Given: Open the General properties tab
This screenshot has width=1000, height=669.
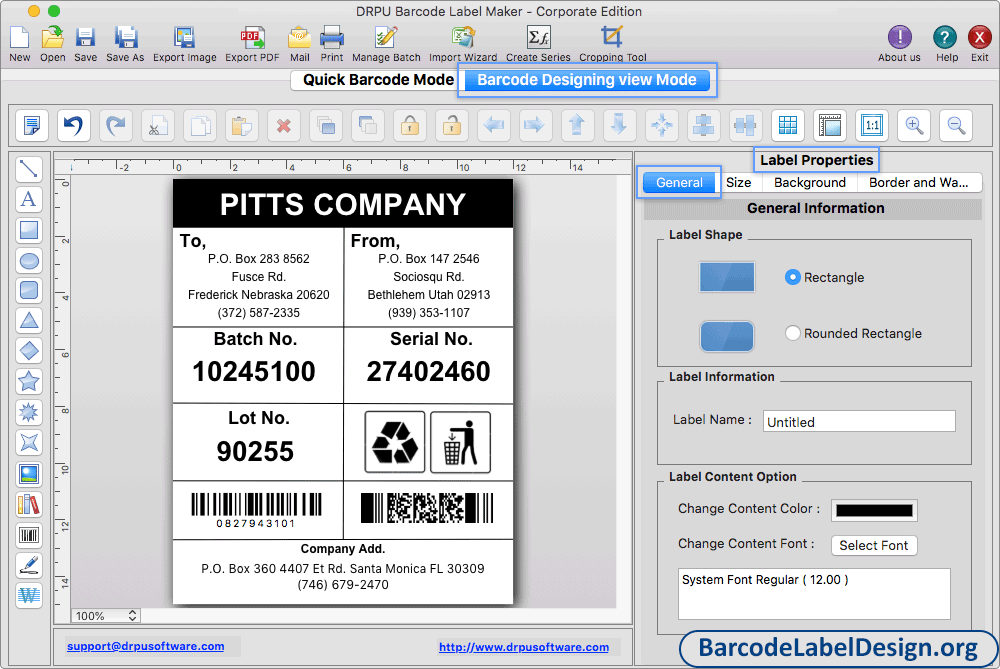Looking at the screenshot, I should click(x=679, y=182).
